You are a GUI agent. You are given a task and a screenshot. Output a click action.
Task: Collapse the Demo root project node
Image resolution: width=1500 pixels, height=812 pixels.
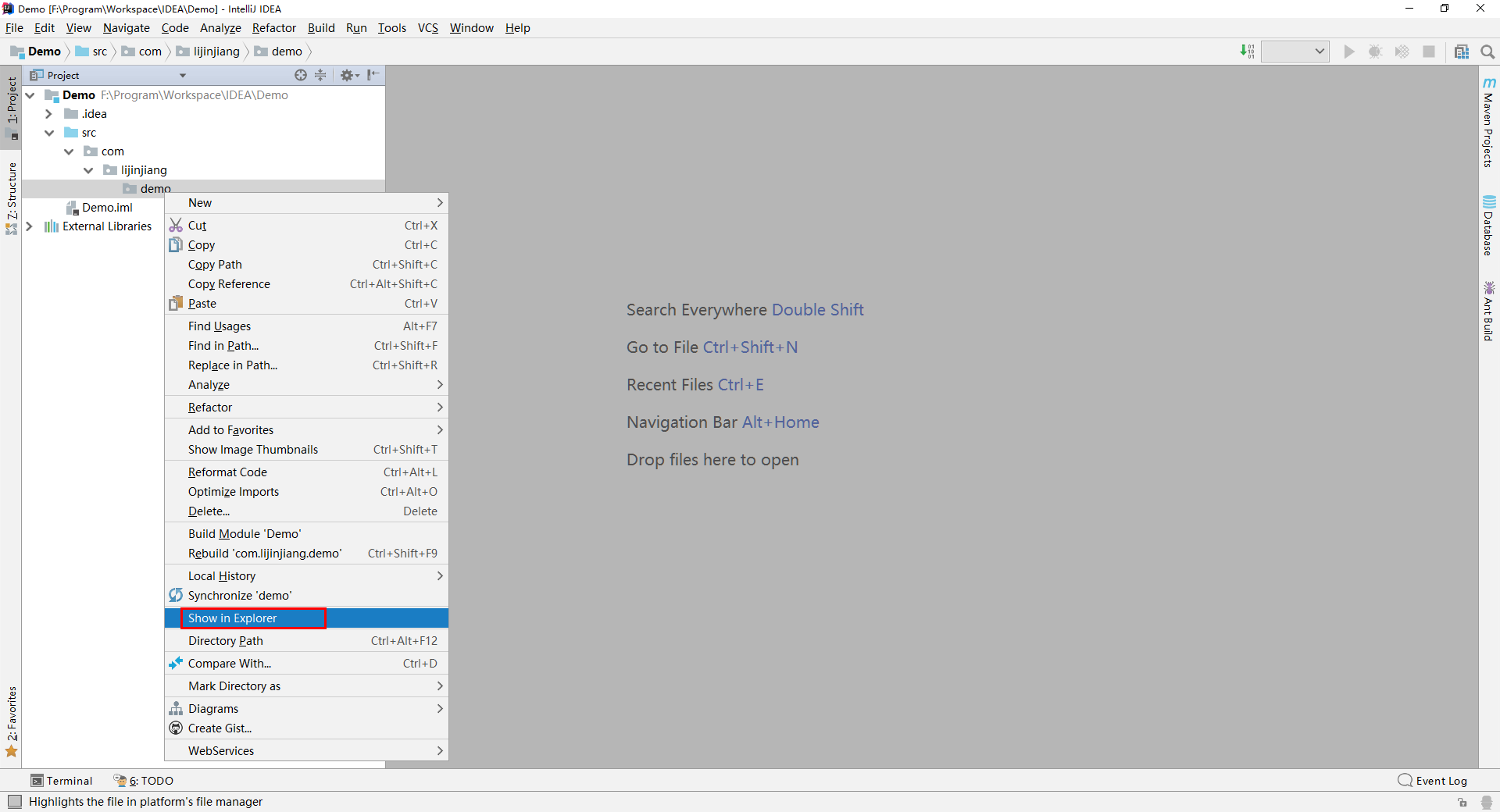[30, 95]
